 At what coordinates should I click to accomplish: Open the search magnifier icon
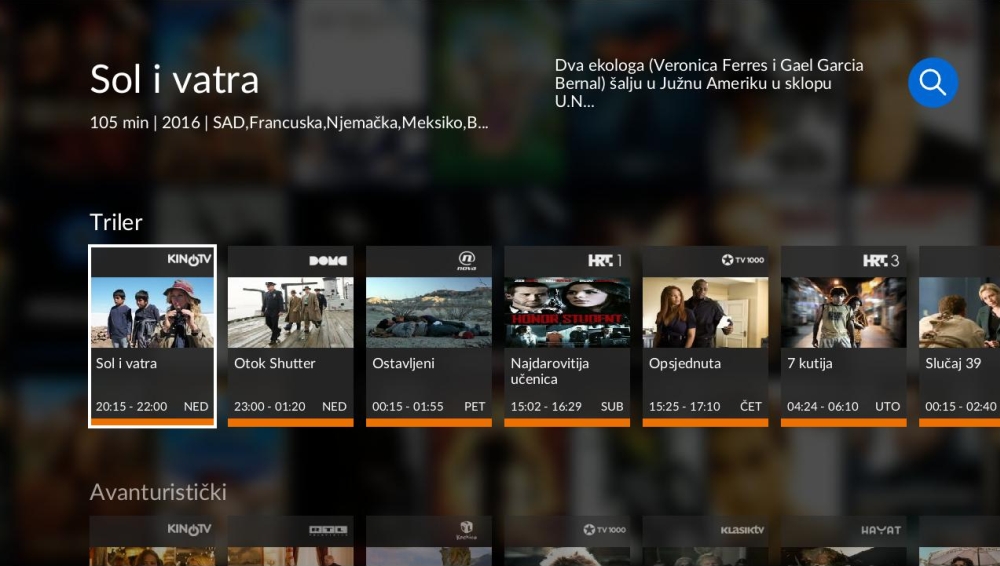click(932, 83)
